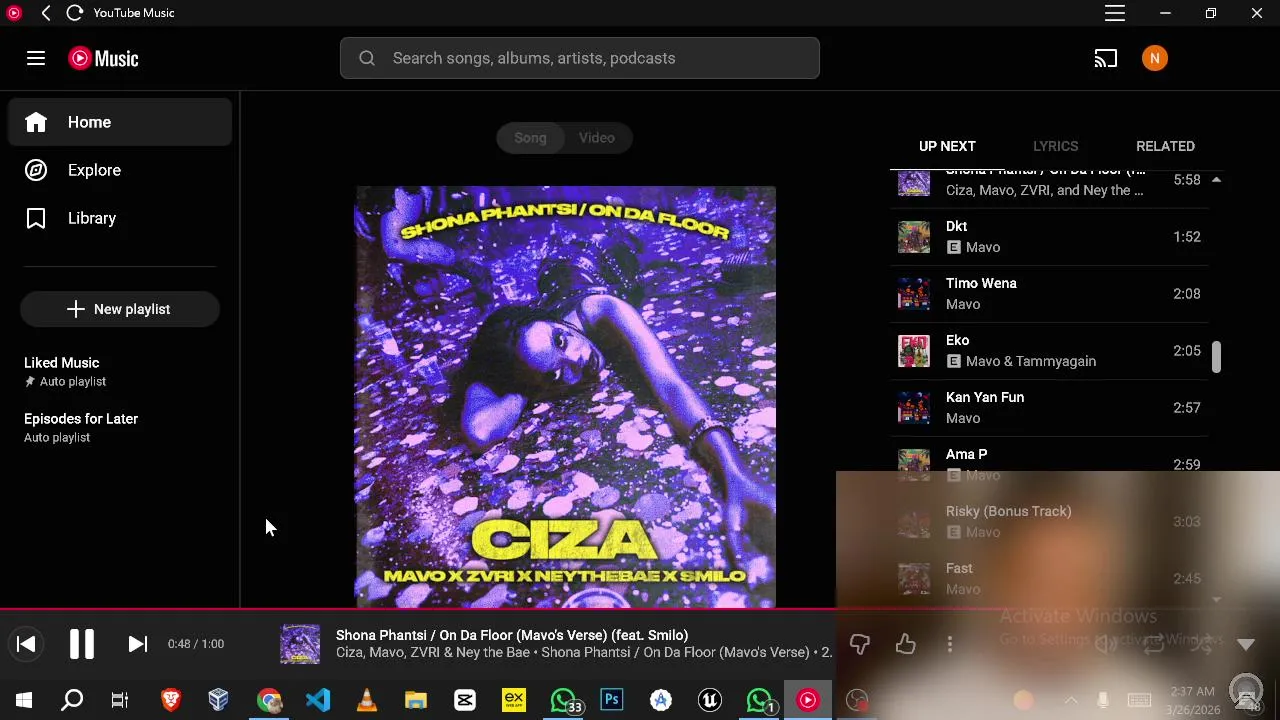
Task: Open Task View on taskbar
Action: click(x=120, y=701)
